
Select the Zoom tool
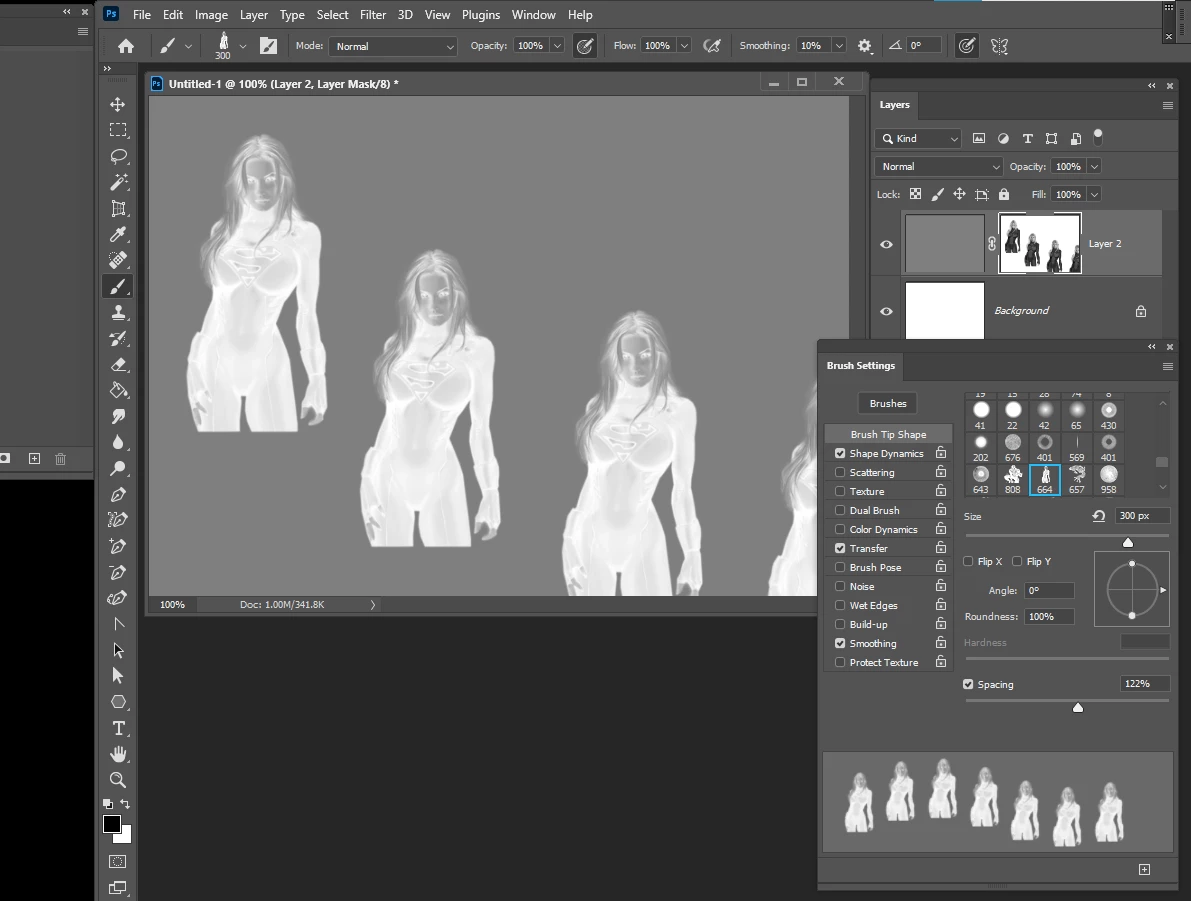[118, 780]
